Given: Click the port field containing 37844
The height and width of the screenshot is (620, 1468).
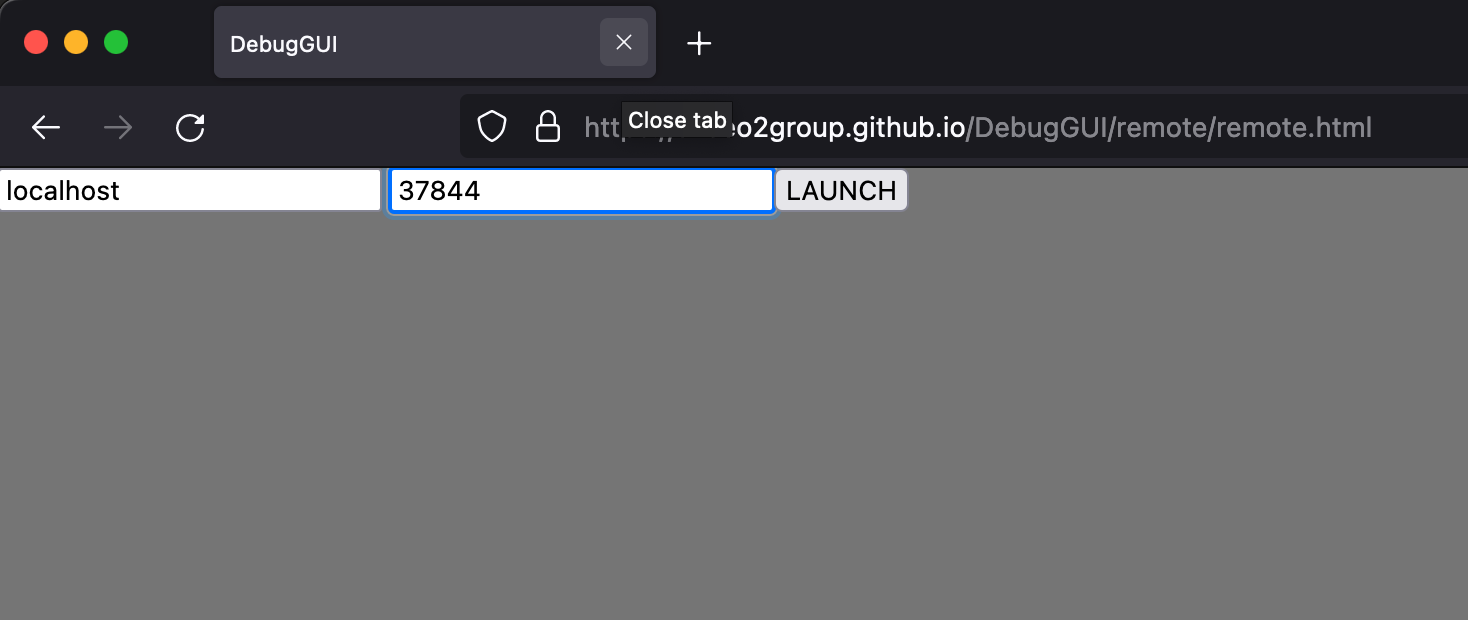Looking at the screenshot, I should coord(581,190).
